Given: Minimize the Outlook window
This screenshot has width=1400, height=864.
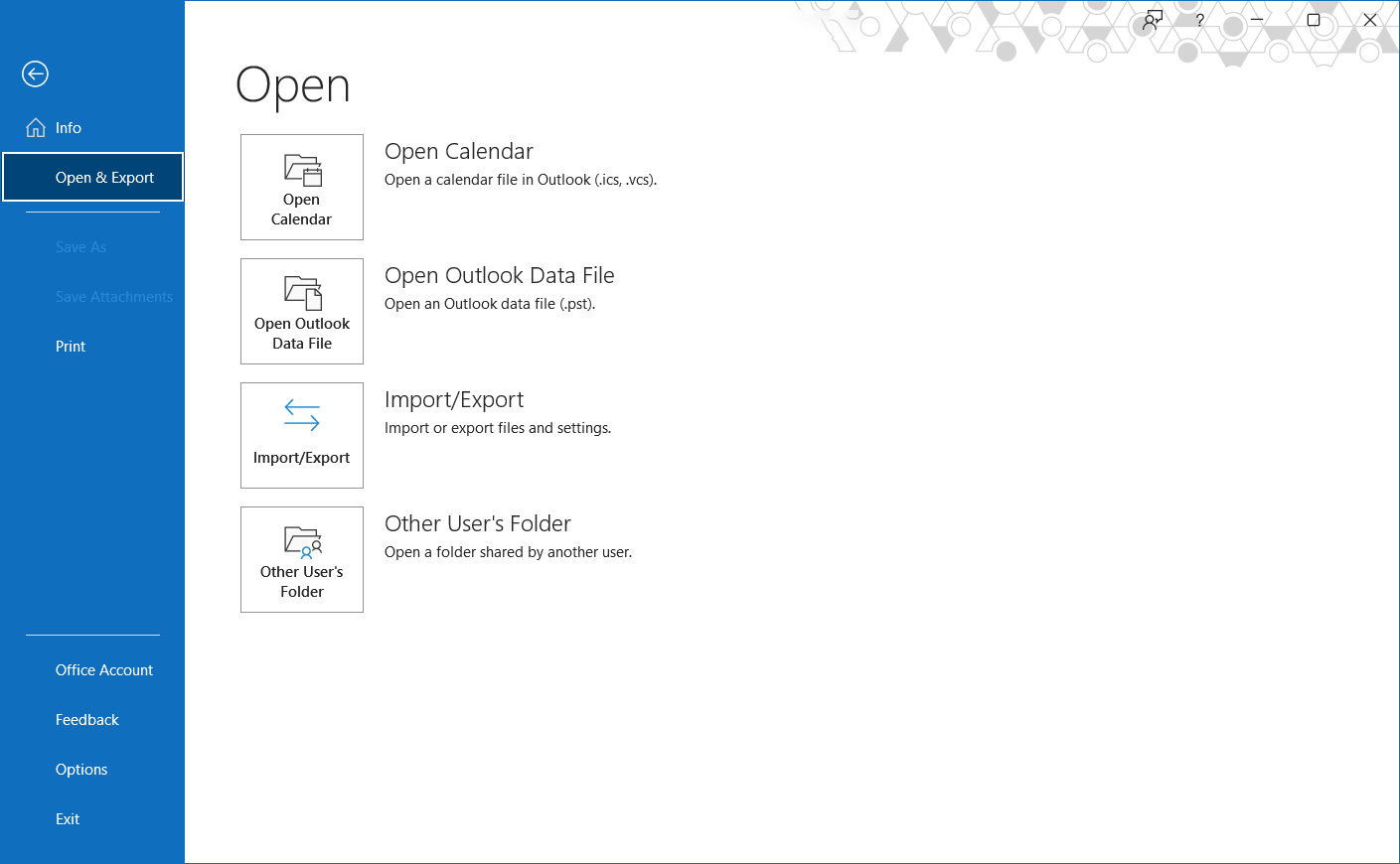Looking at the screenshot, I should [x=1257, y=20].
